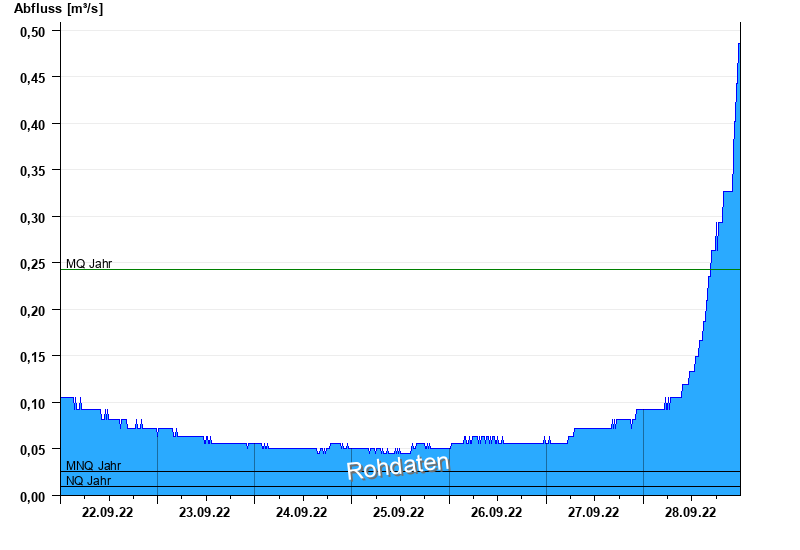The image size is (800, 550).
Task: Click the 0,45 y-axis tick label
Action: (34, 78)
